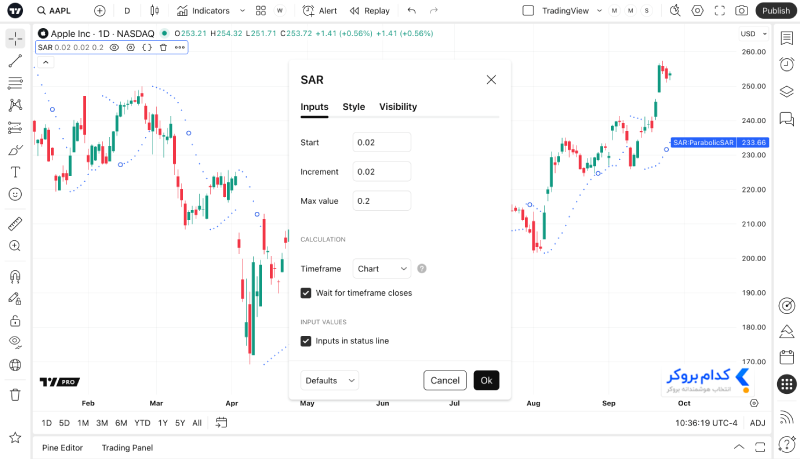Select the 6M date range

(121, 423)
